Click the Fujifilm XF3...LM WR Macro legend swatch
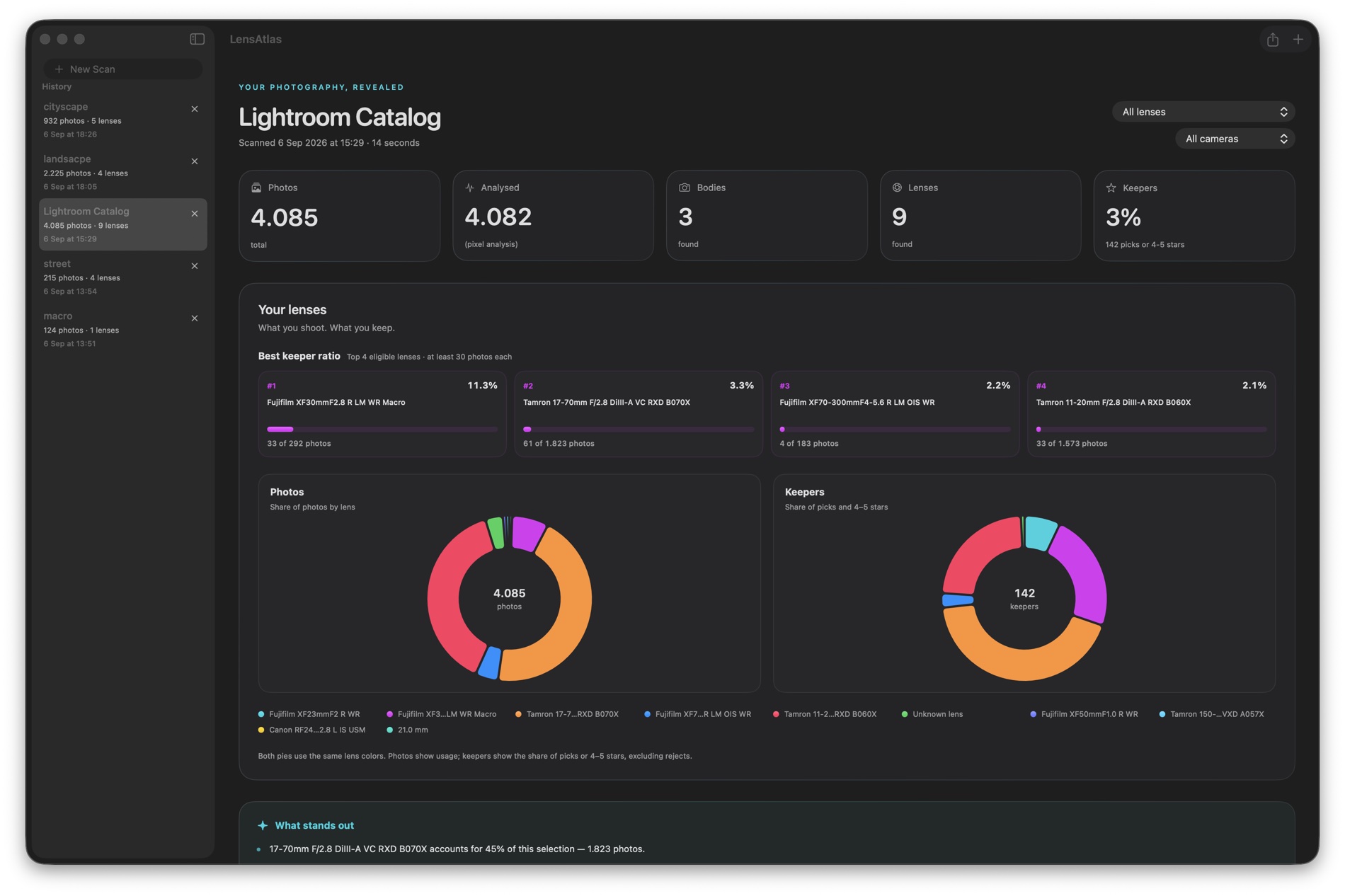1345x896 pixels. point(389,714)
